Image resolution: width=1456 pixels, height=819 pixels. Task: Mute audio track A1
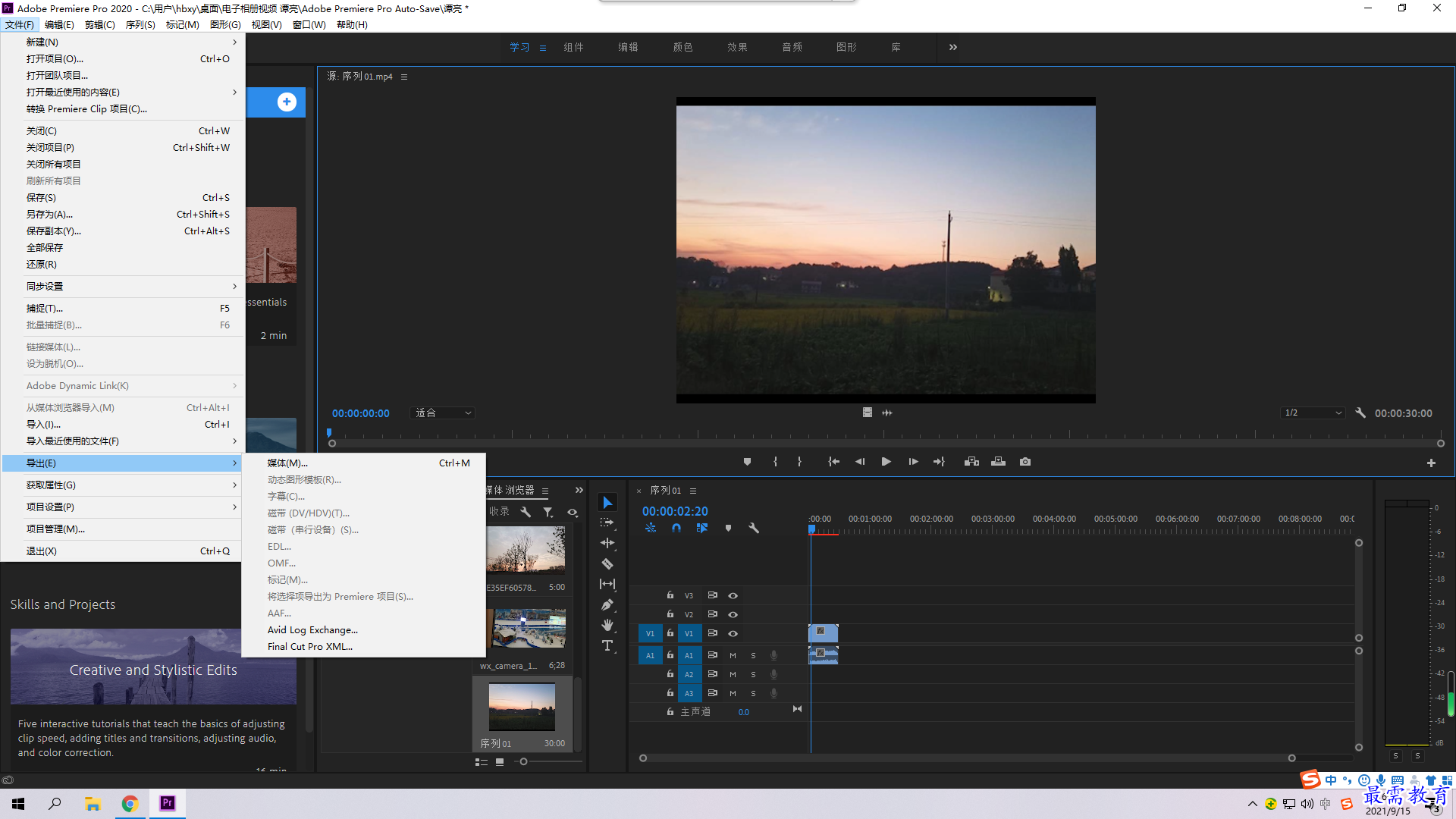733,655
